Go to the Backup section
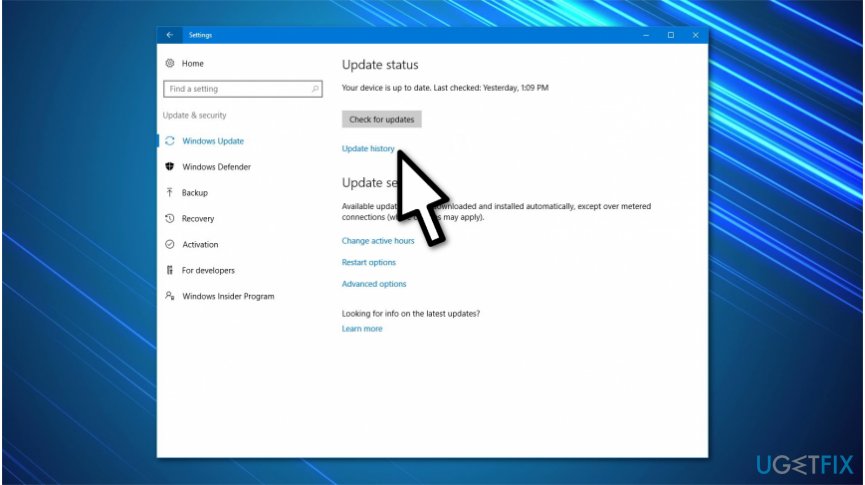This screenshot has width=865, height=485. tap(195, 193)
